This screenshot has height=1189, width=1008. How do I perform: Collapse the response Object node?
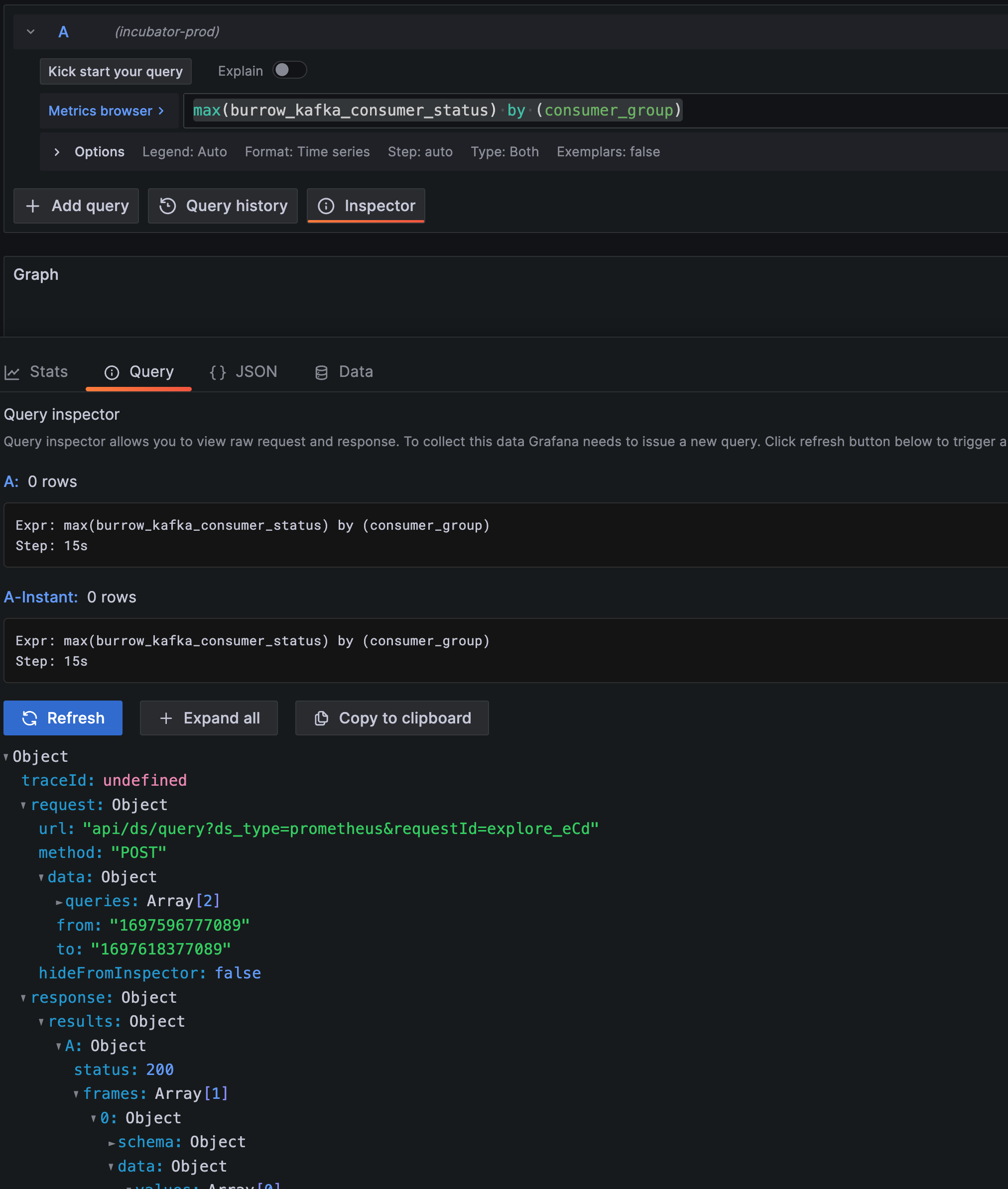(23, 997)
